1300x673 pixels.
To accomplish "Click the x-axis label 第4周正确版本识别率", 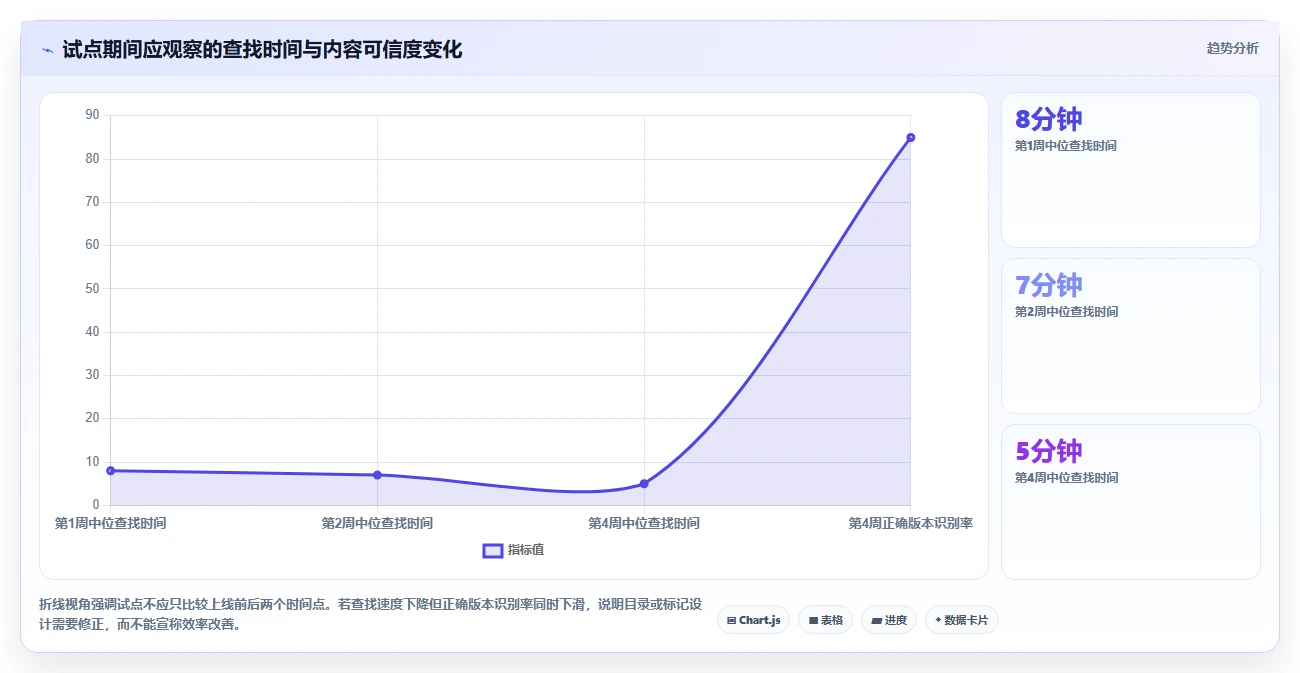I will pyautogui.click(x=911, y=523).
